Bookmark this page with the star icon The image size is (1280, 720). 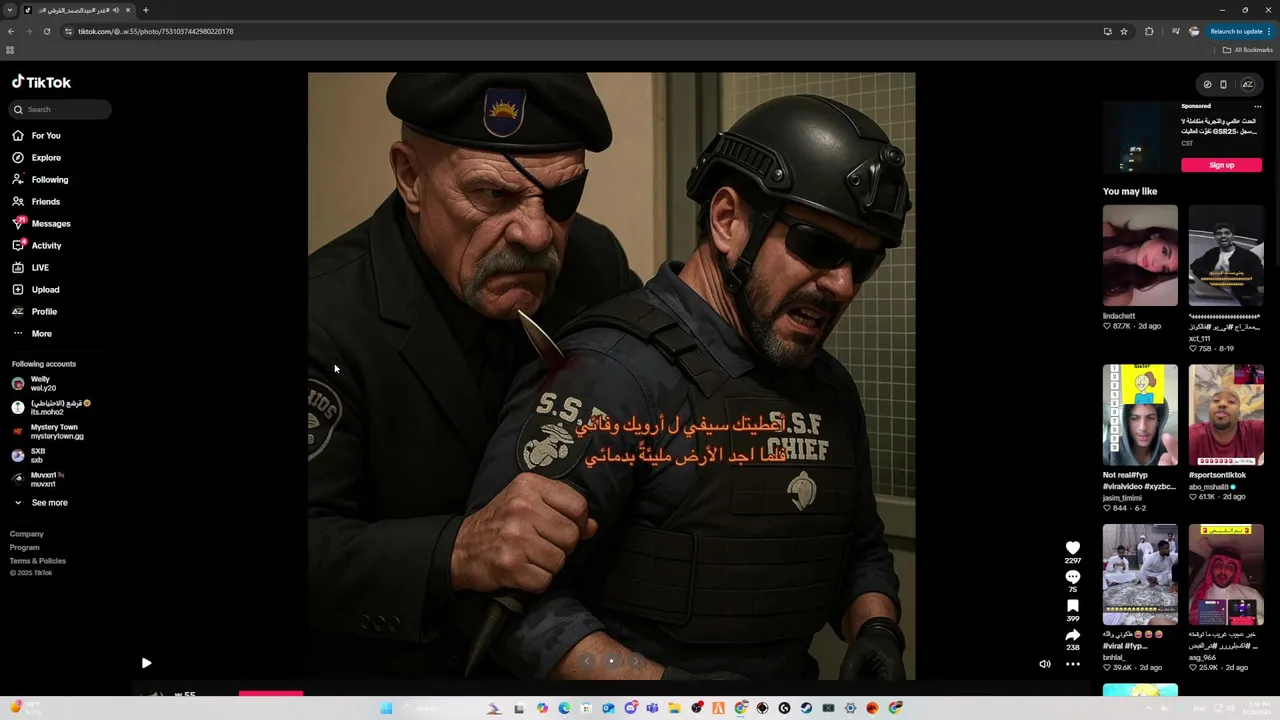coord(1124,31)
